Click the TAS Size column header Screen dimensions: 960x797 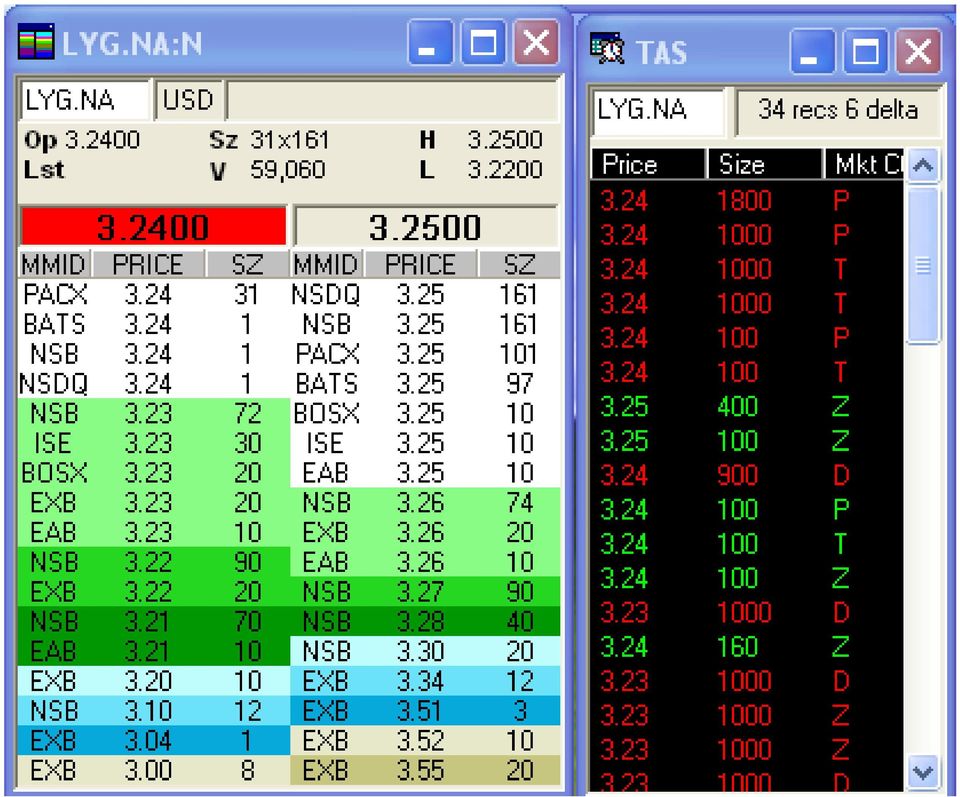(x=764, y=165)
